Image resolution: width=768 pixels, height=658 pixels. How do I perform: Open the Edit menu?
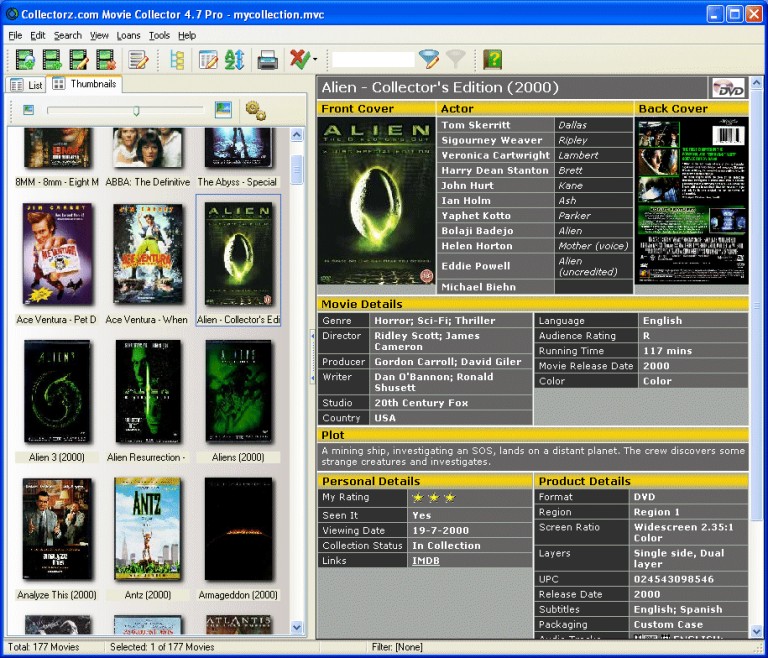coord(38,35)
